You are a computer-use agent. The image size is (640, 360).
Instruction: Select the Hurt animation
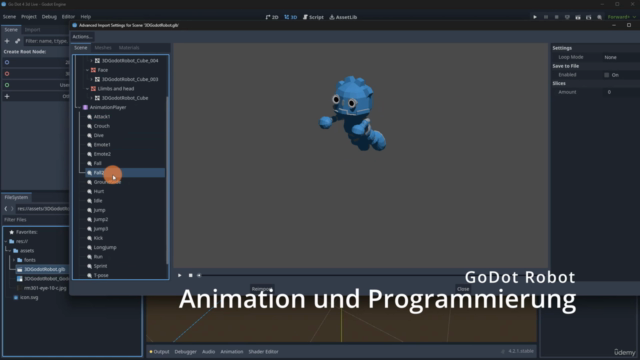99,191
